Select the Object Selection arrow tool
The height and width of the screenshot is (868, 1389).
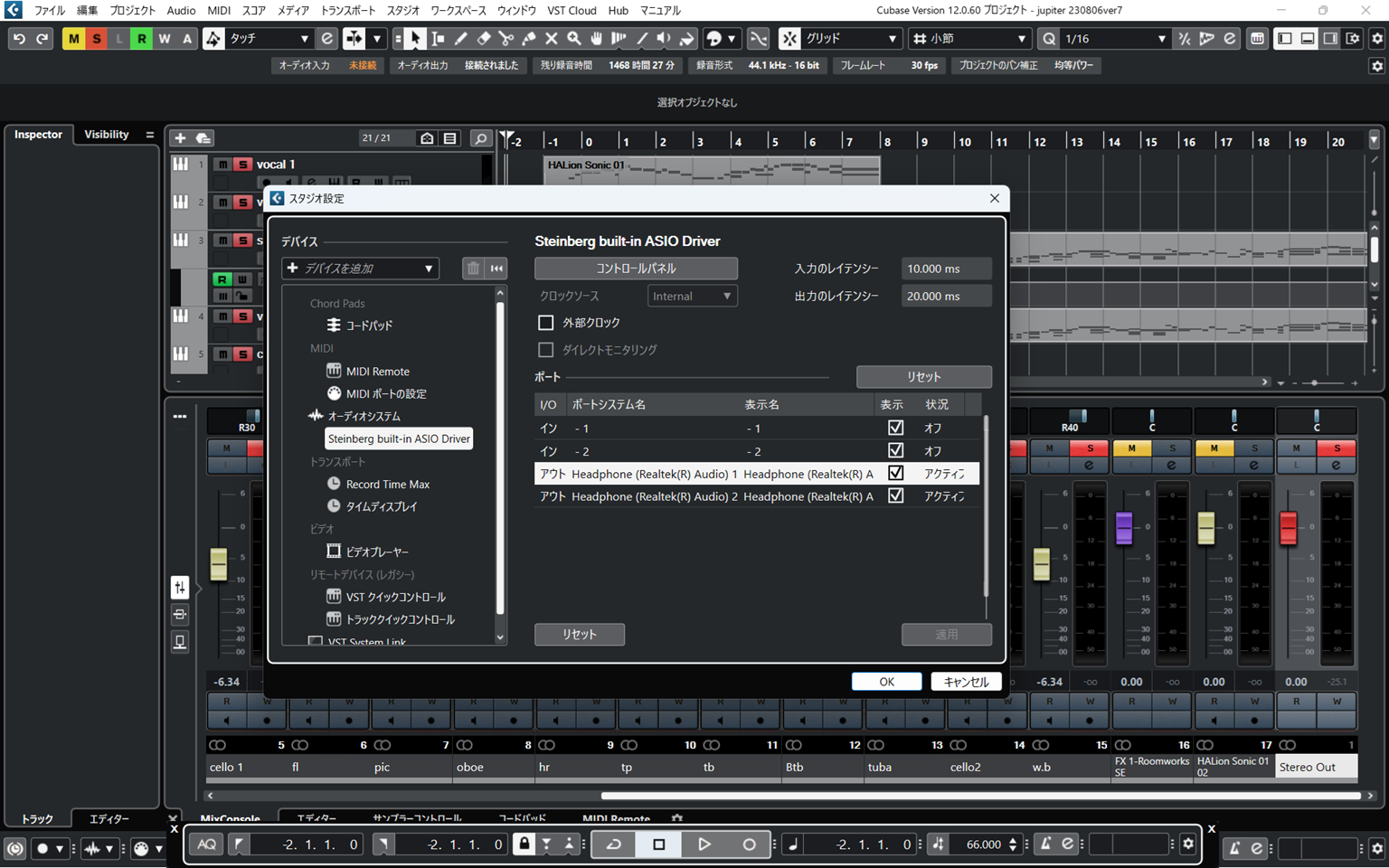click(x=415, y=39)
